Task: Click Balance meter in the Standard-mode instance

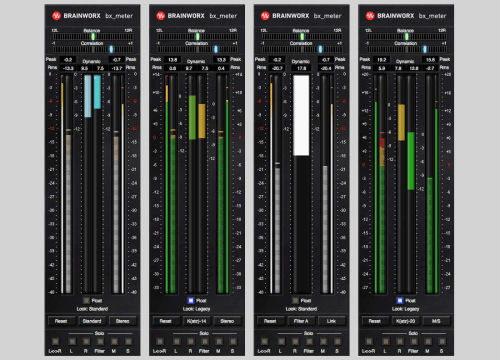Action: [x=92, y=36]
